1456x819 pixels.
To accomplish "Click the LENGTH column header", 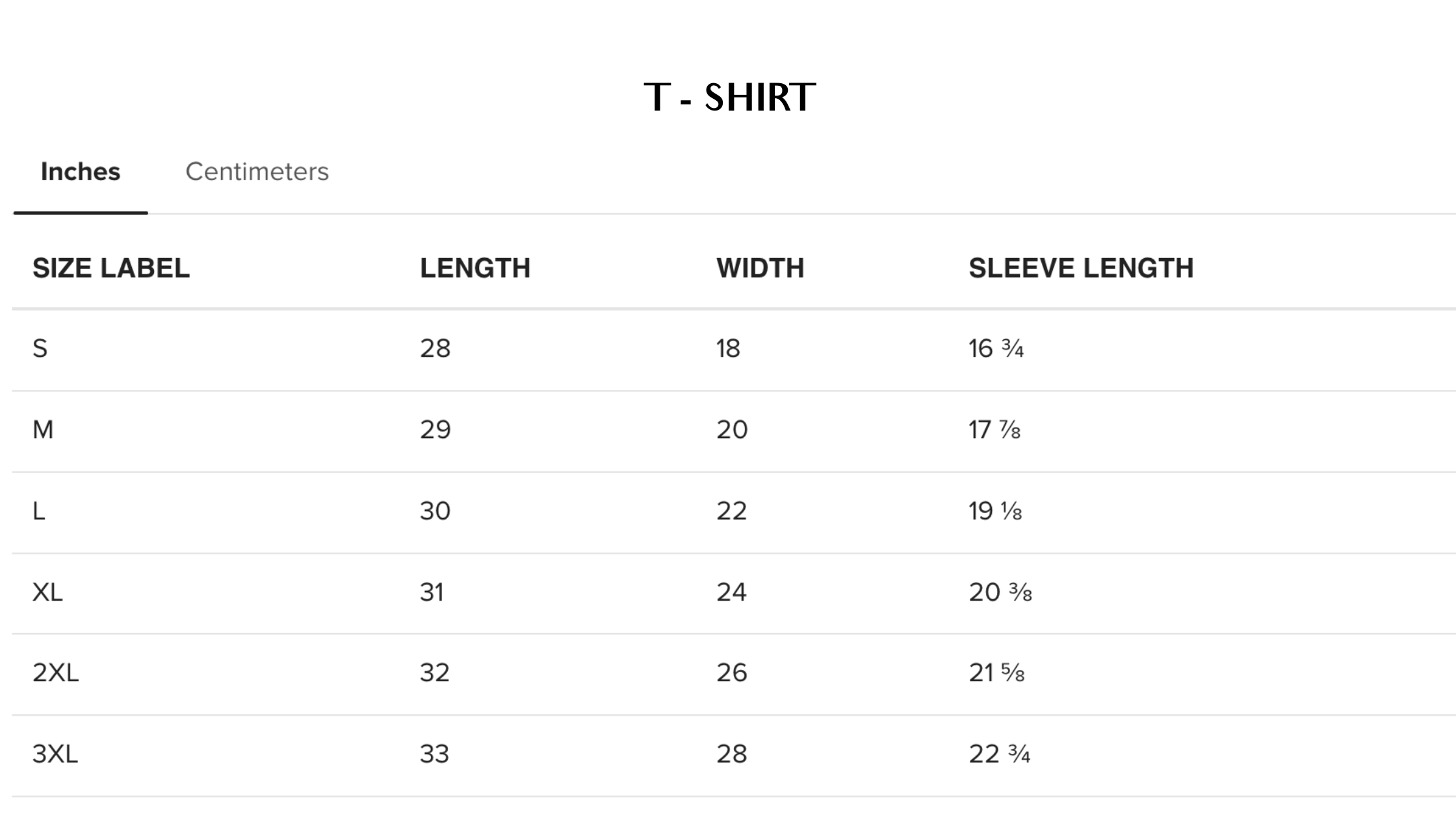I will point(475,268).
